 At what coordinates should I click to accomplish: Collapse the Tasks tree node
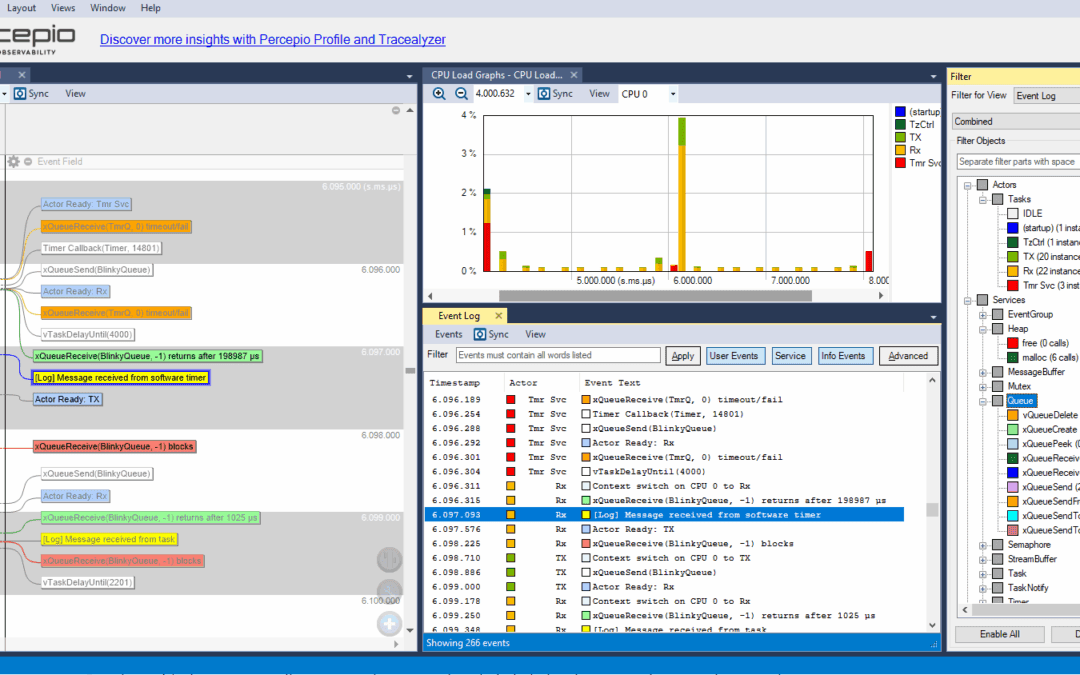click(983, 200)
